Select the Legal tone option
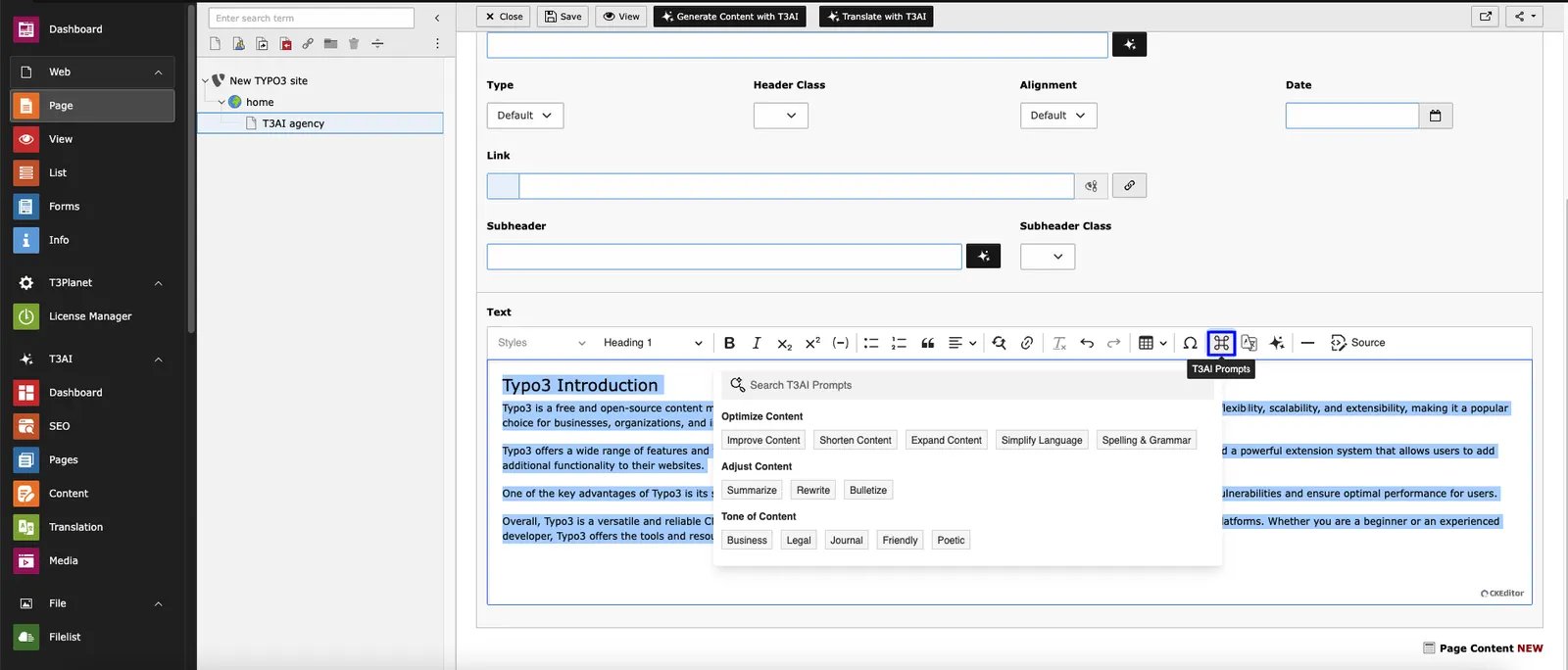Viewport: 1568px width, 670px height. [799, 540]
